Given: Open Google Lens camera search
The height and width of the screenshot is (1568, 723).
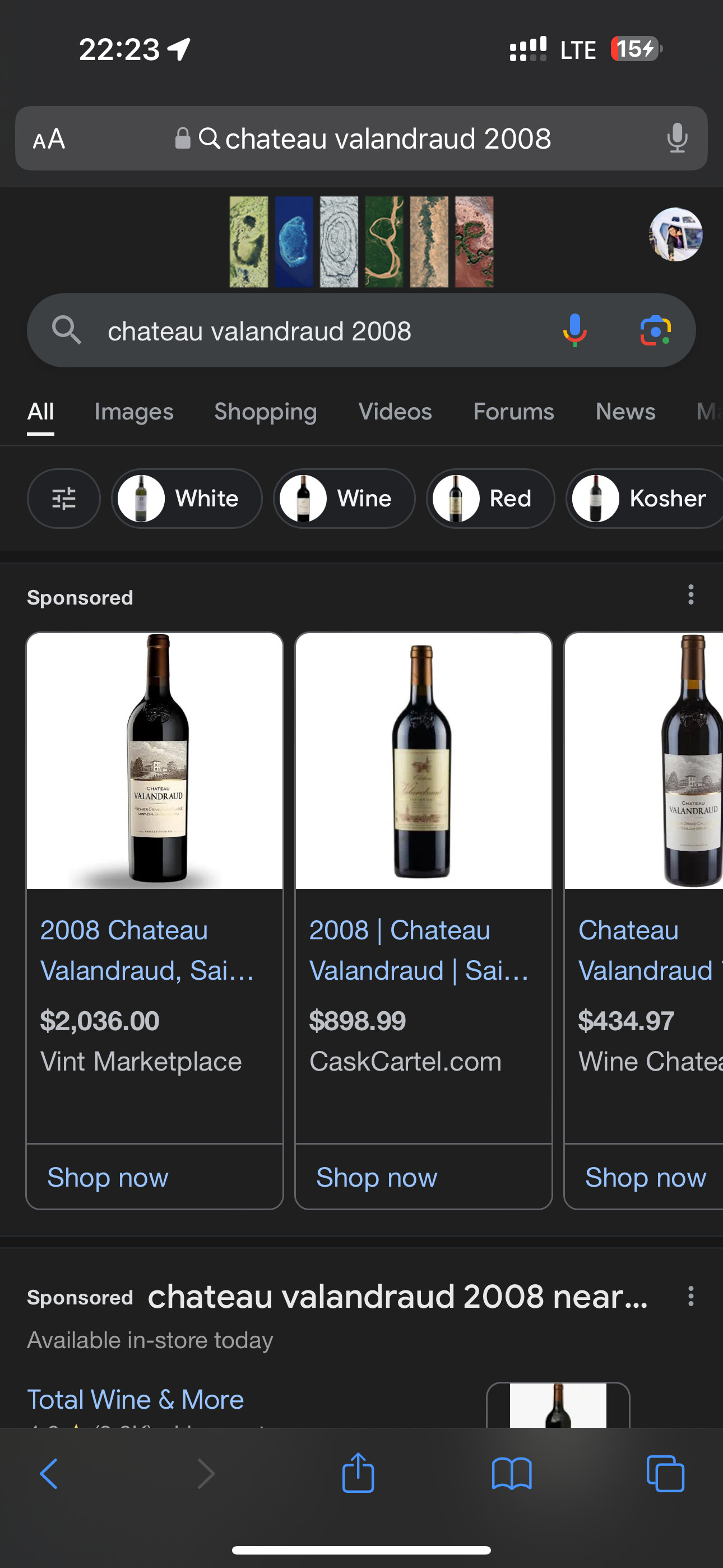Looking at the screenshot, I should [655, 330].
